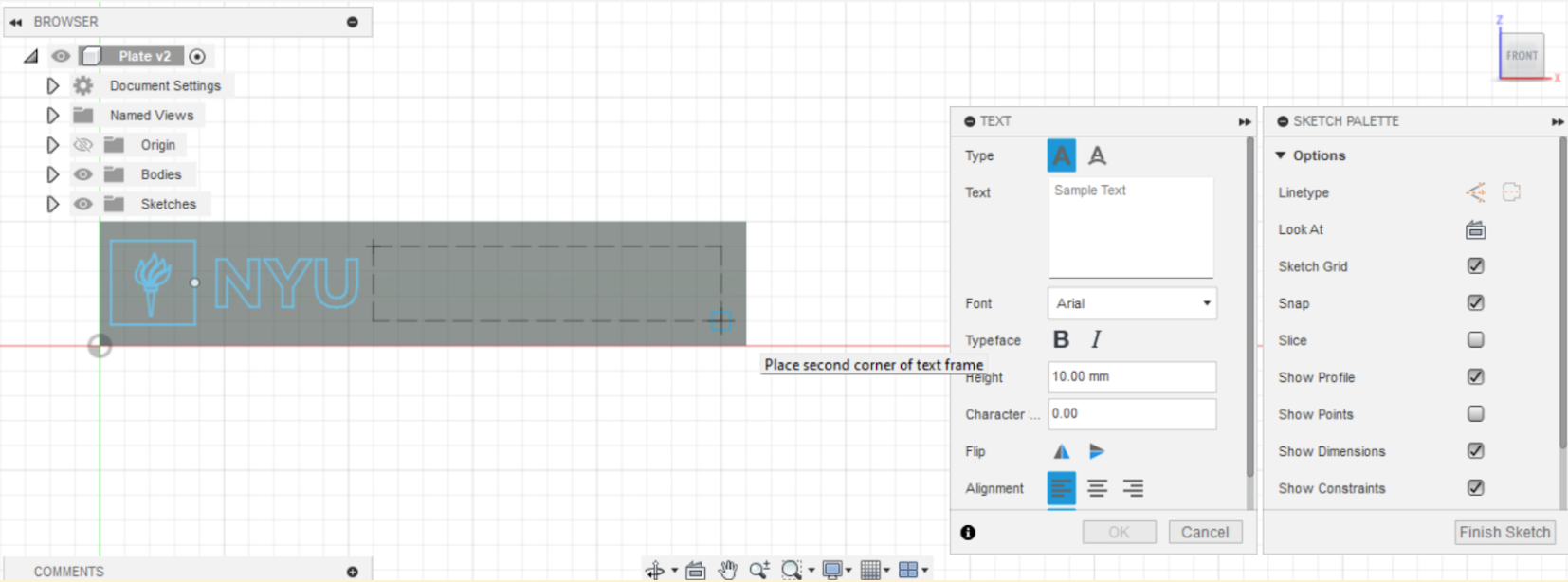
Task: Toggle Show Dimensions checkbox
Action: coord(1475,450)
